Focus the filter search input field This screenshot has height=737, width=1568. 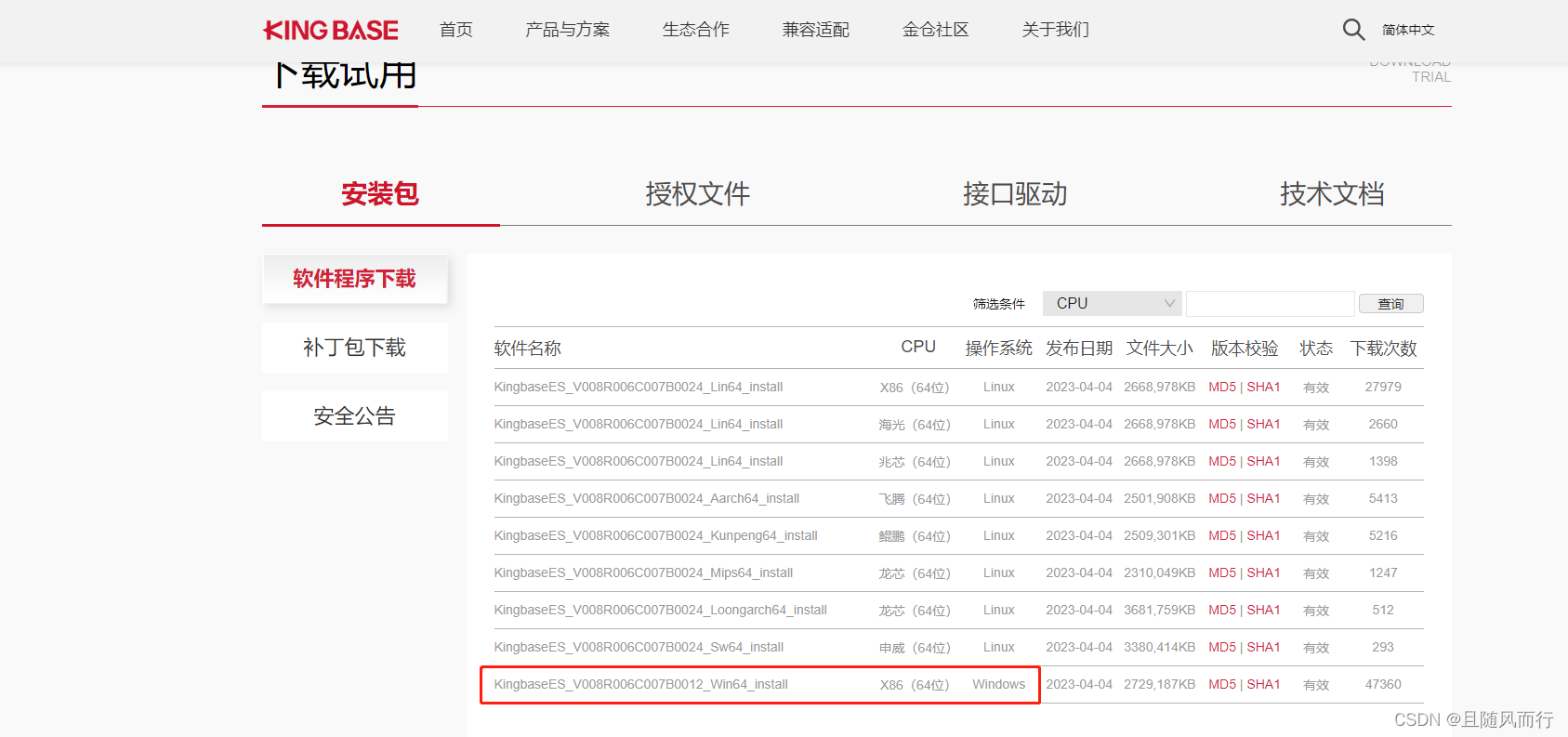tap(1270, 303)
